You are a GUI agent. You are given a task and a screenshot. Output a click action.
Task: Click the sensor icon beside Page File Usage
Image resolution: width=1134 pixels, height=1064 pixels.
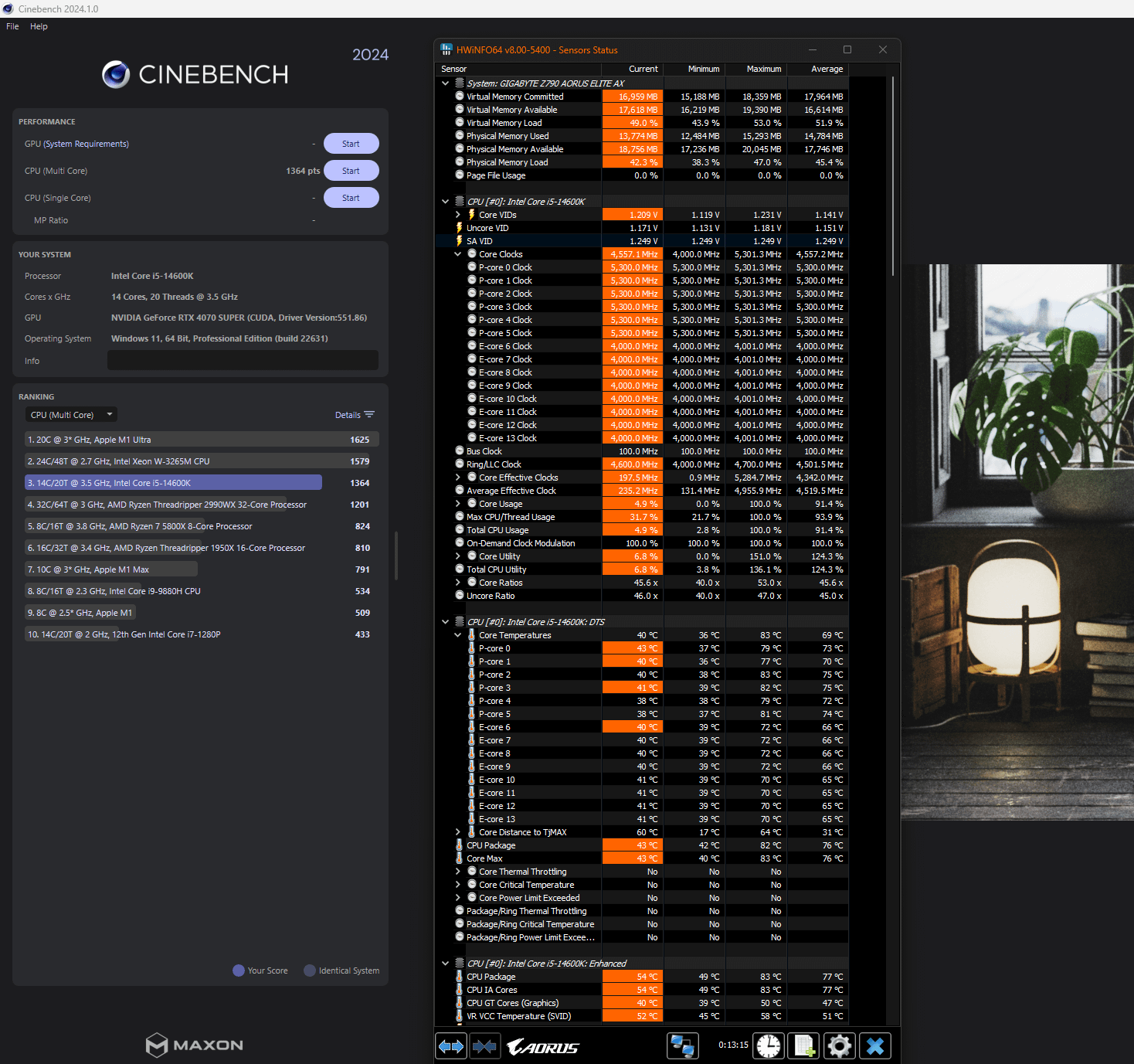460,175
